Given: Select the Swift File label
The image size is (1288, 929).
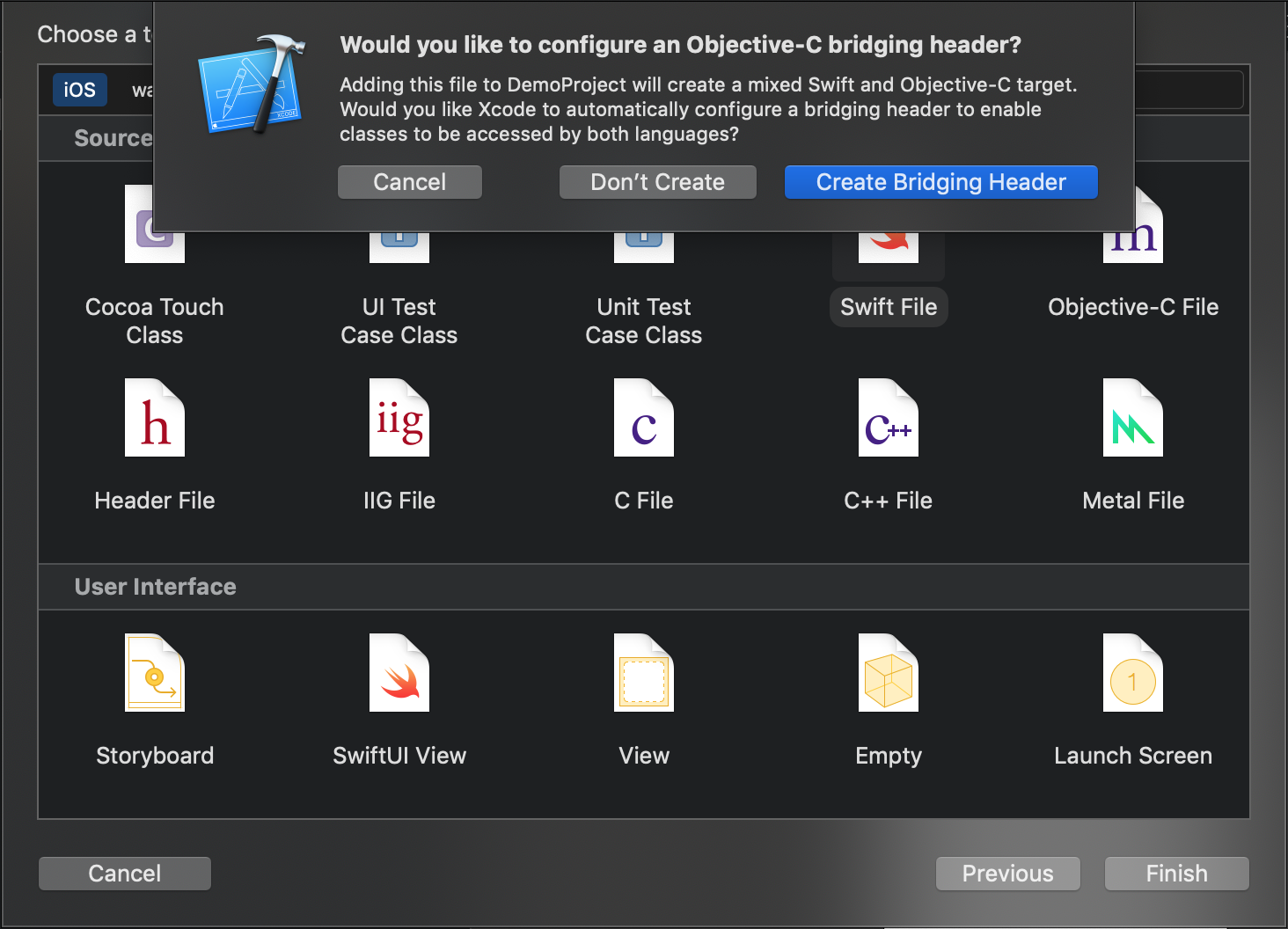Looking at the screenshot, I should (889, 307).
